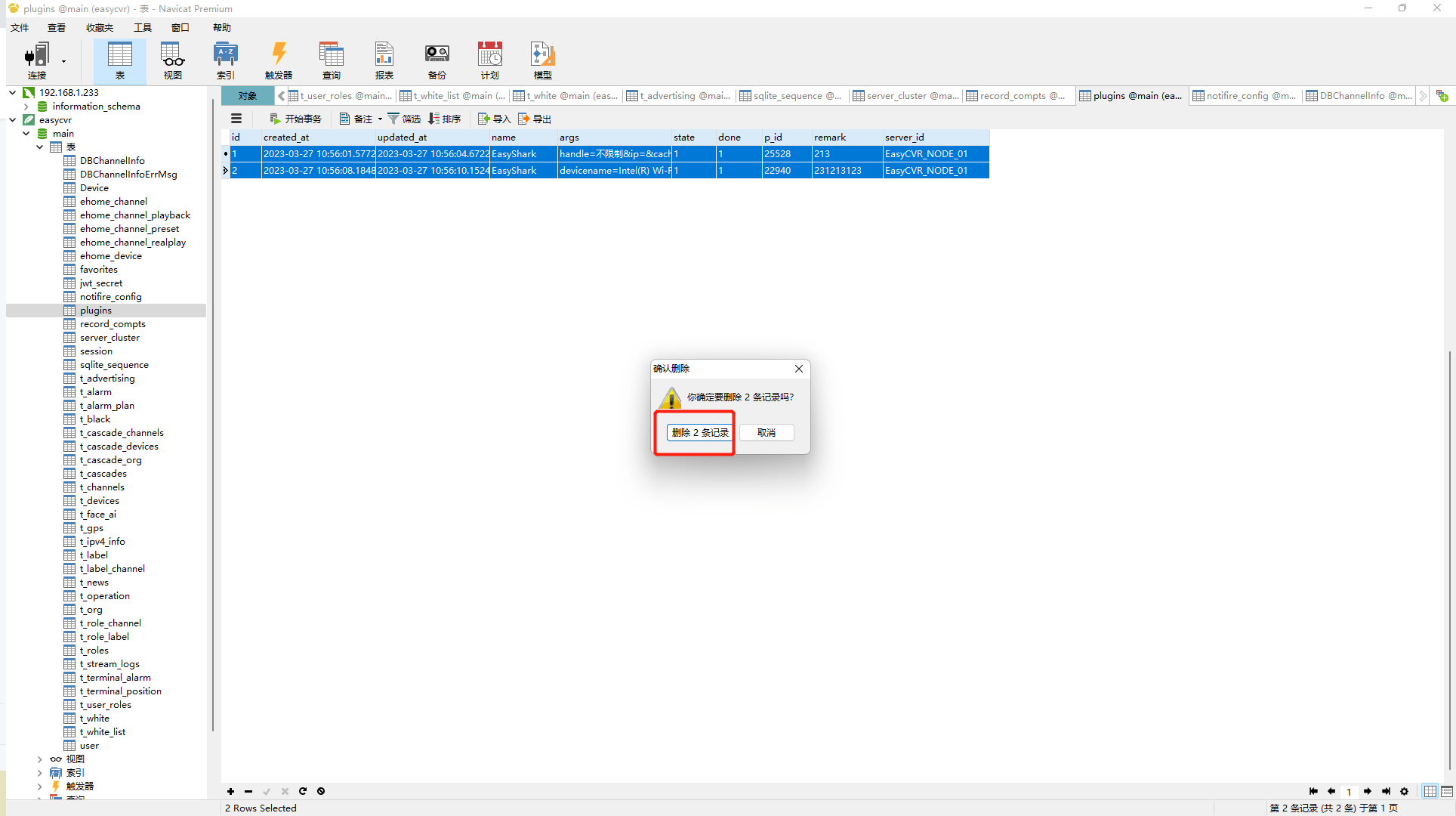
Task: Click the add record plus icon
Action: 230,791
